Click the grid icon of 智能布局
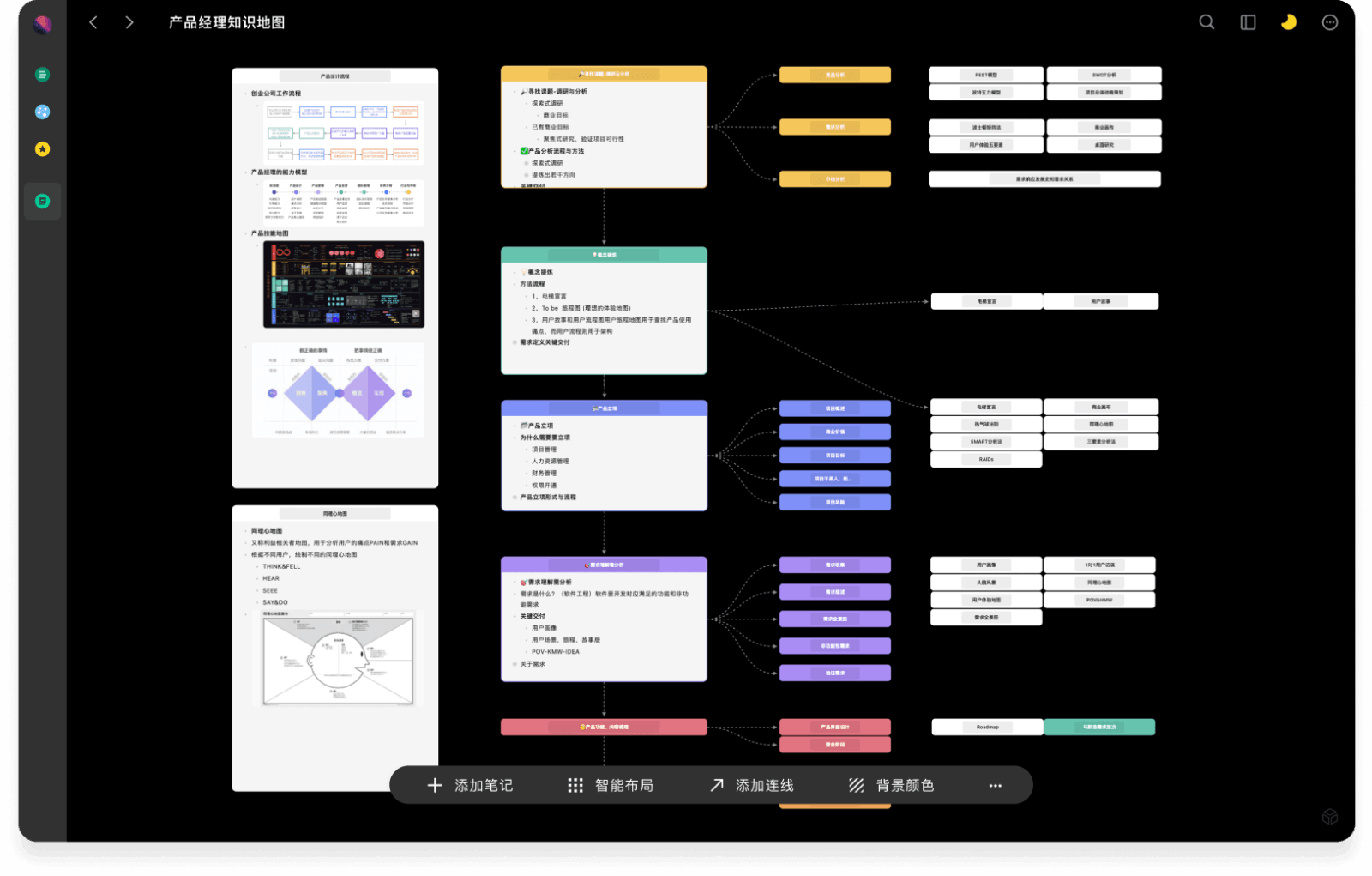Screen dimensions: 1372x876 click(575, 785)
